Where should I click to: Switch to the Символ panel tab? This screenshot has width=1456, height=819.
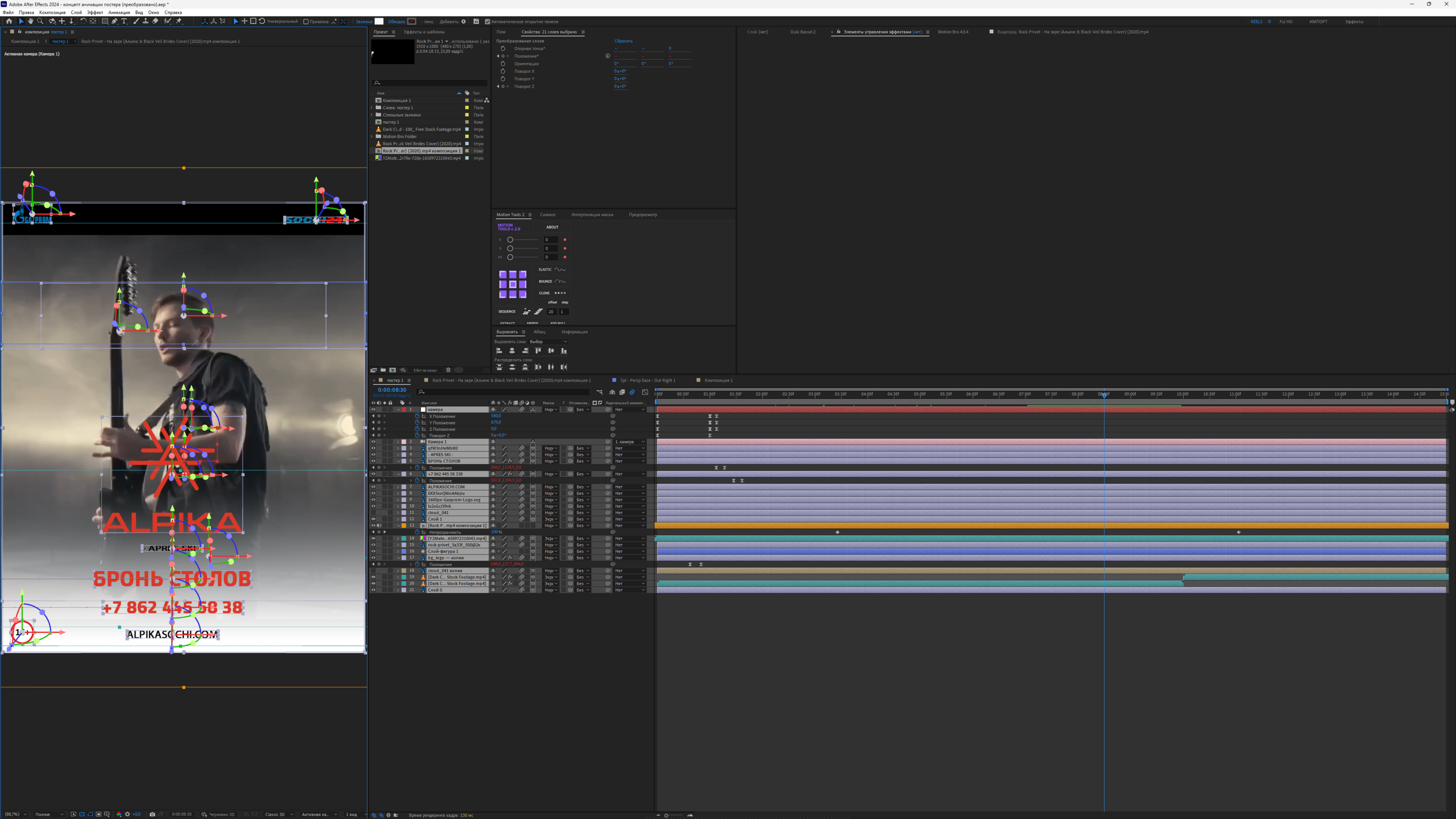pos(547,215)
